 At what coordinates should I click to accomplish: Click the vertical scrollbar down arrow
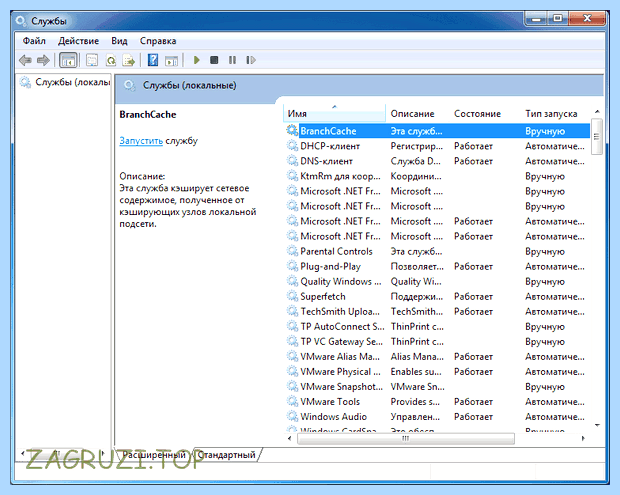(x=597, y=425)
